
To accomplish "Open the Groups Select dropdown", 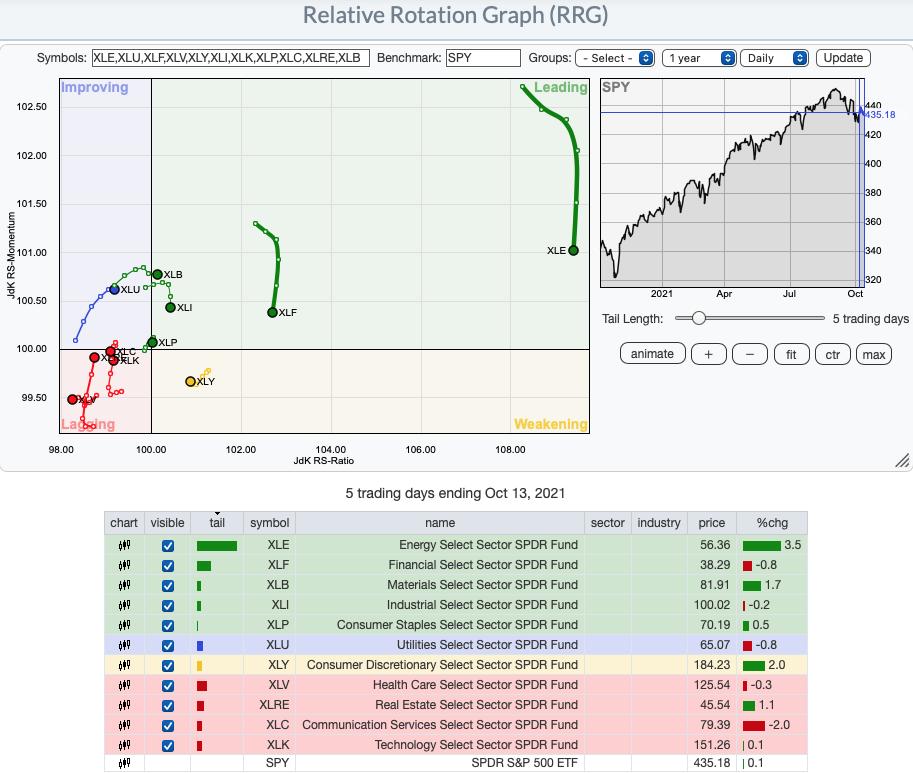I will (x=615, y=58).
